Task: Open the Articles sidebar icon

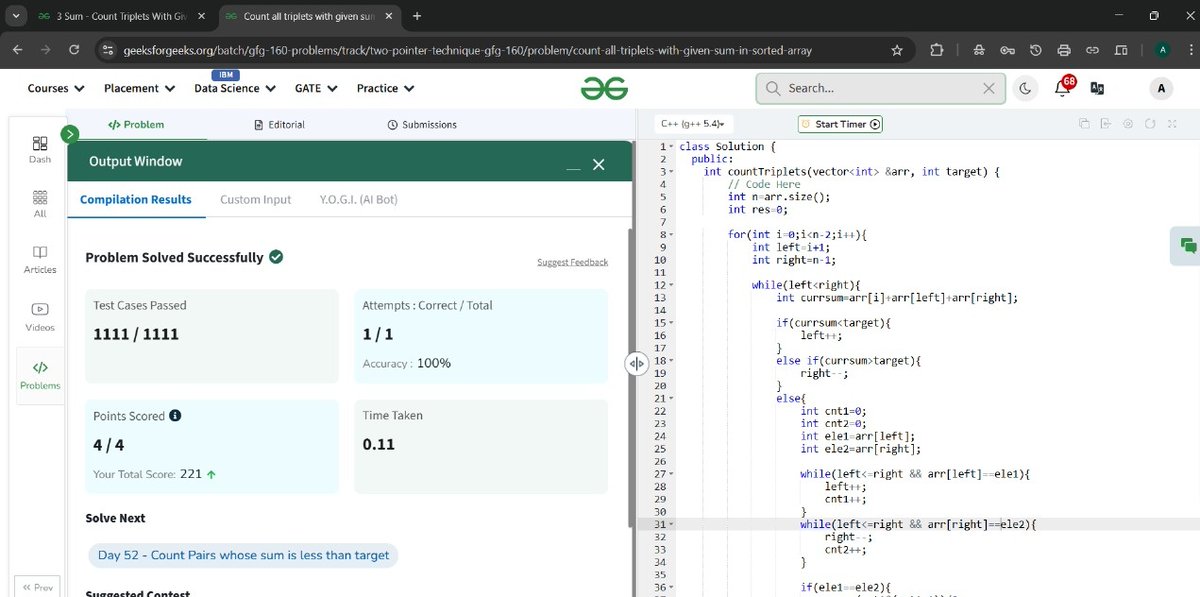Action: (x=40, y=260)
